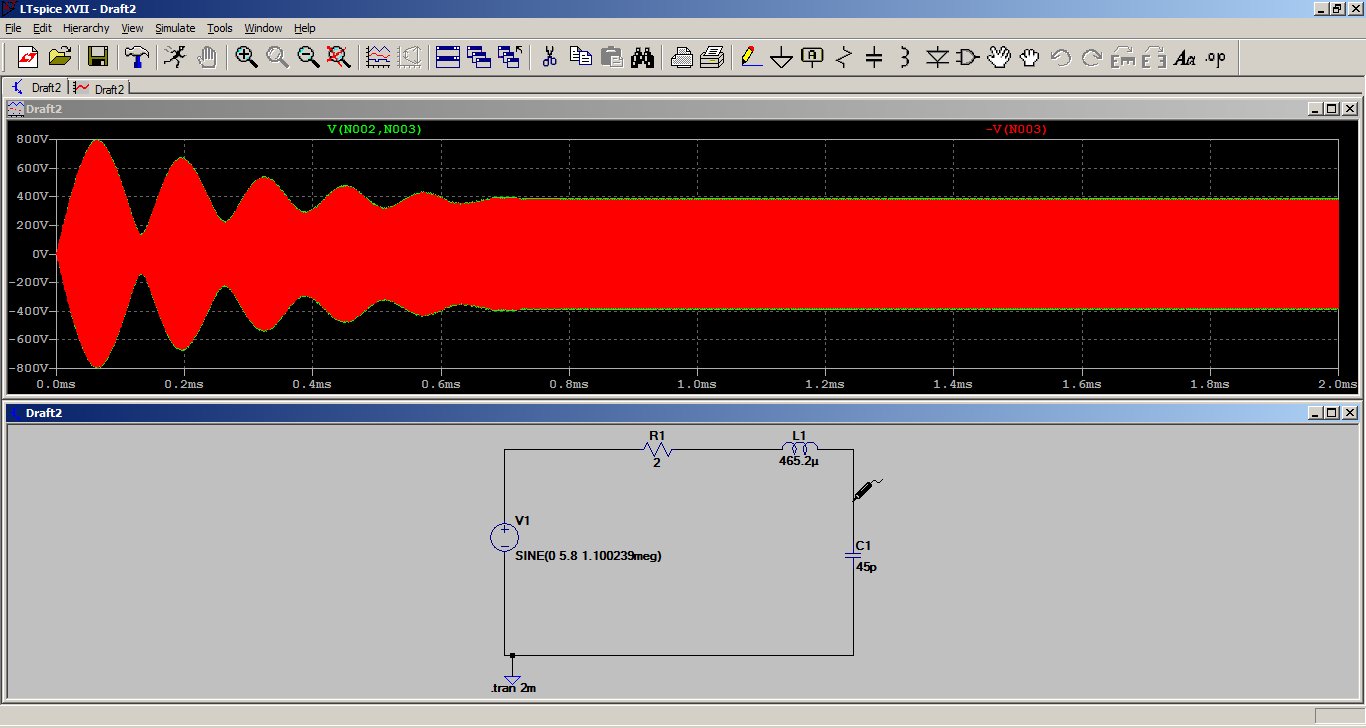Click the Zoom In magnifier icon
Viewport: 1366px width, 728px height.
point(246,57)
